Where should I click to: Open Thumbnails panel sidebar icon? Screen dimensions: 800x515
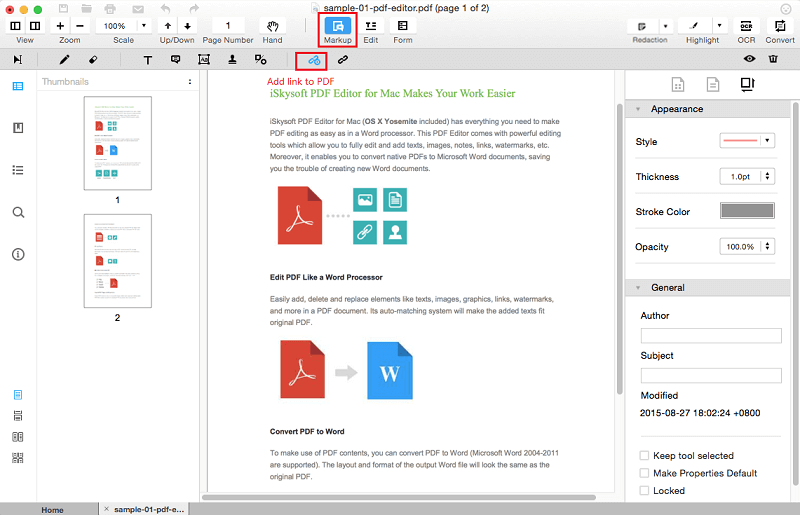coord(18,86)
